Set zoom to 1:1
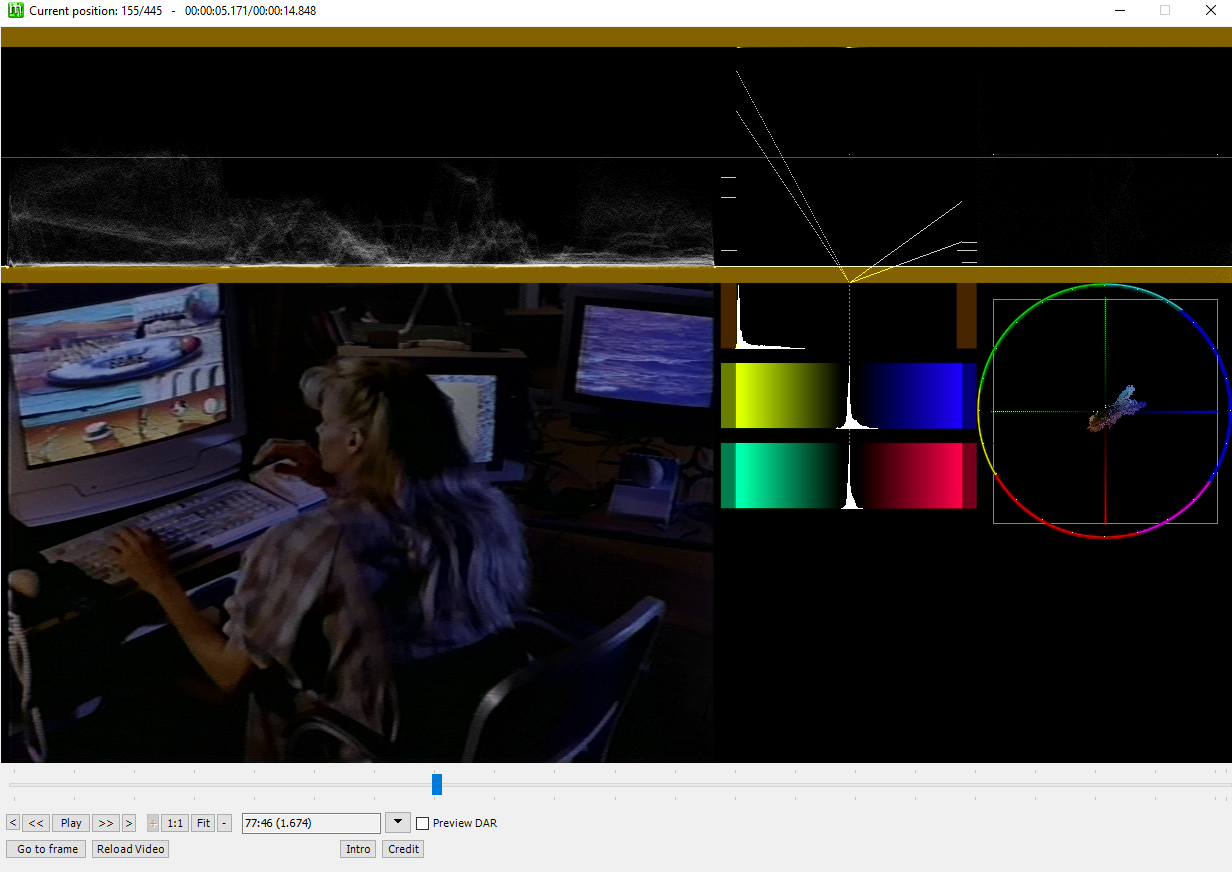Image resolution: width=1232 pixels, height=872 pixels. point(175,823)
